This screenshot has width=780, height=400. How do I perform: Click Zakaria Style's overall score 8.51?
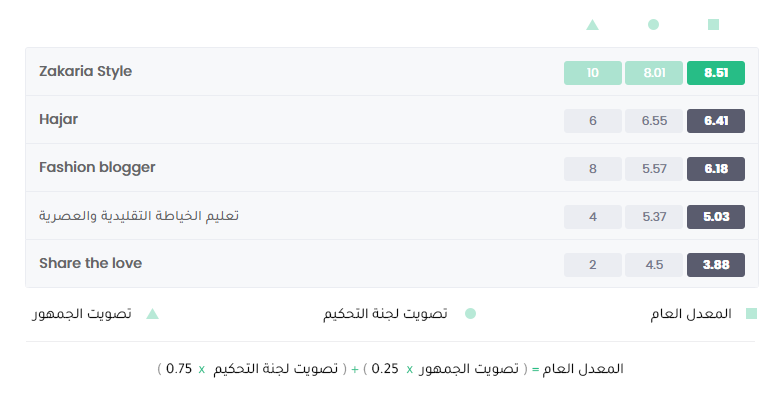coord(716,73)
